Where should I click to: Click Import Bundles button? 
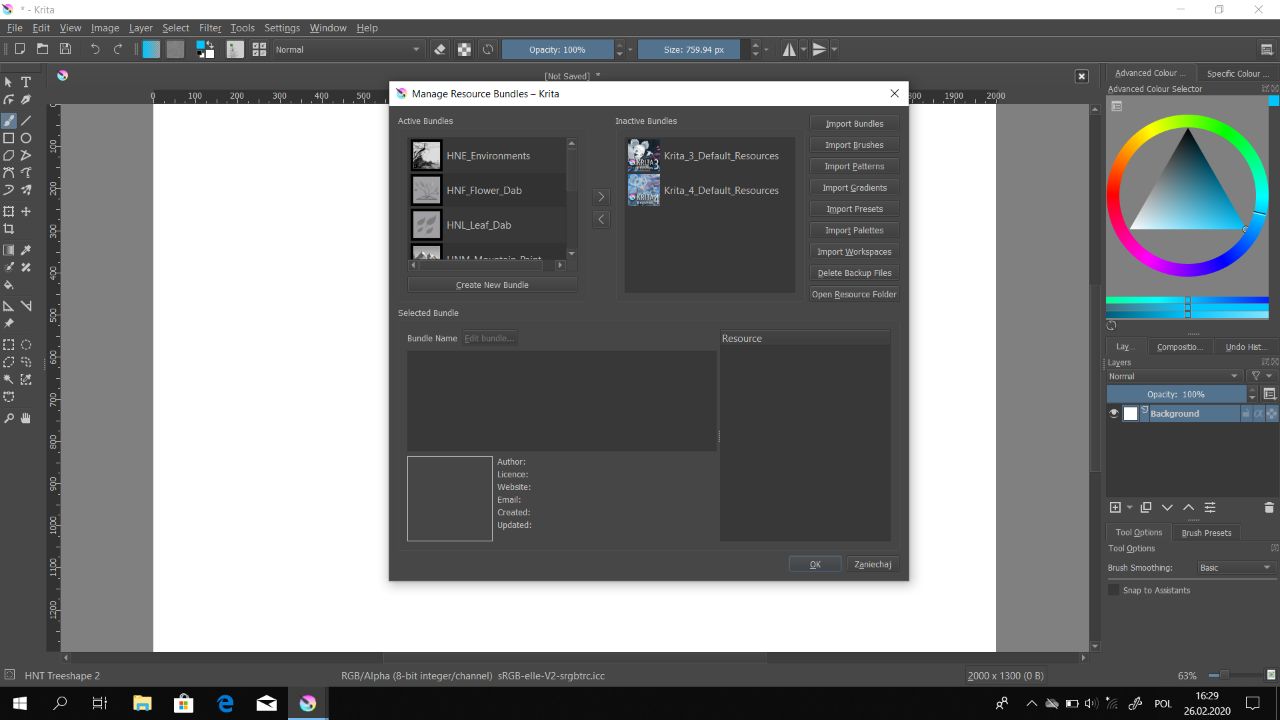854,124
